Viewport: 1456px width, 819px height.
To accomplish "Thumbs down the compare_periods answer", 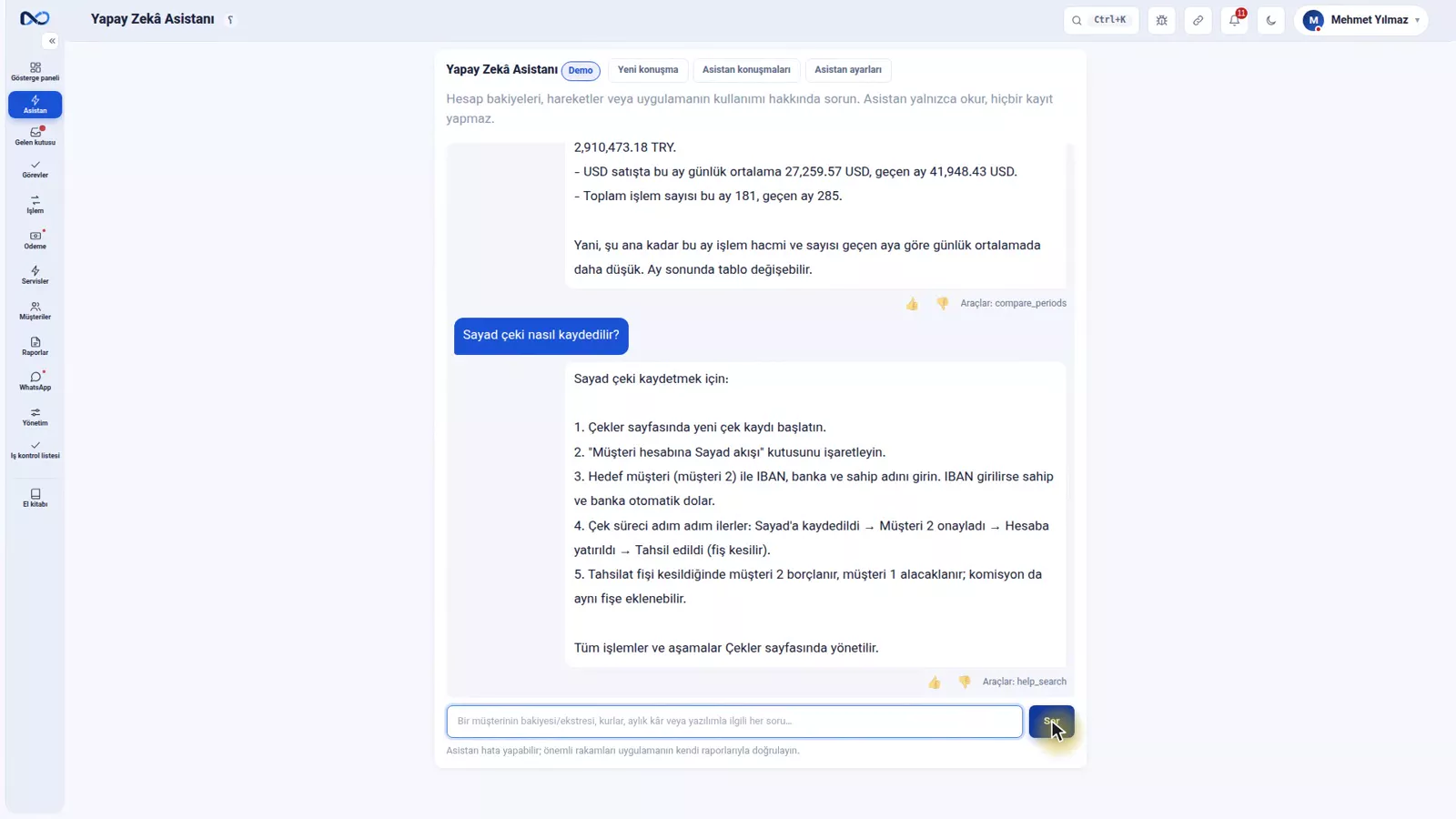I will pyautogui.click(x=943, y=304).
